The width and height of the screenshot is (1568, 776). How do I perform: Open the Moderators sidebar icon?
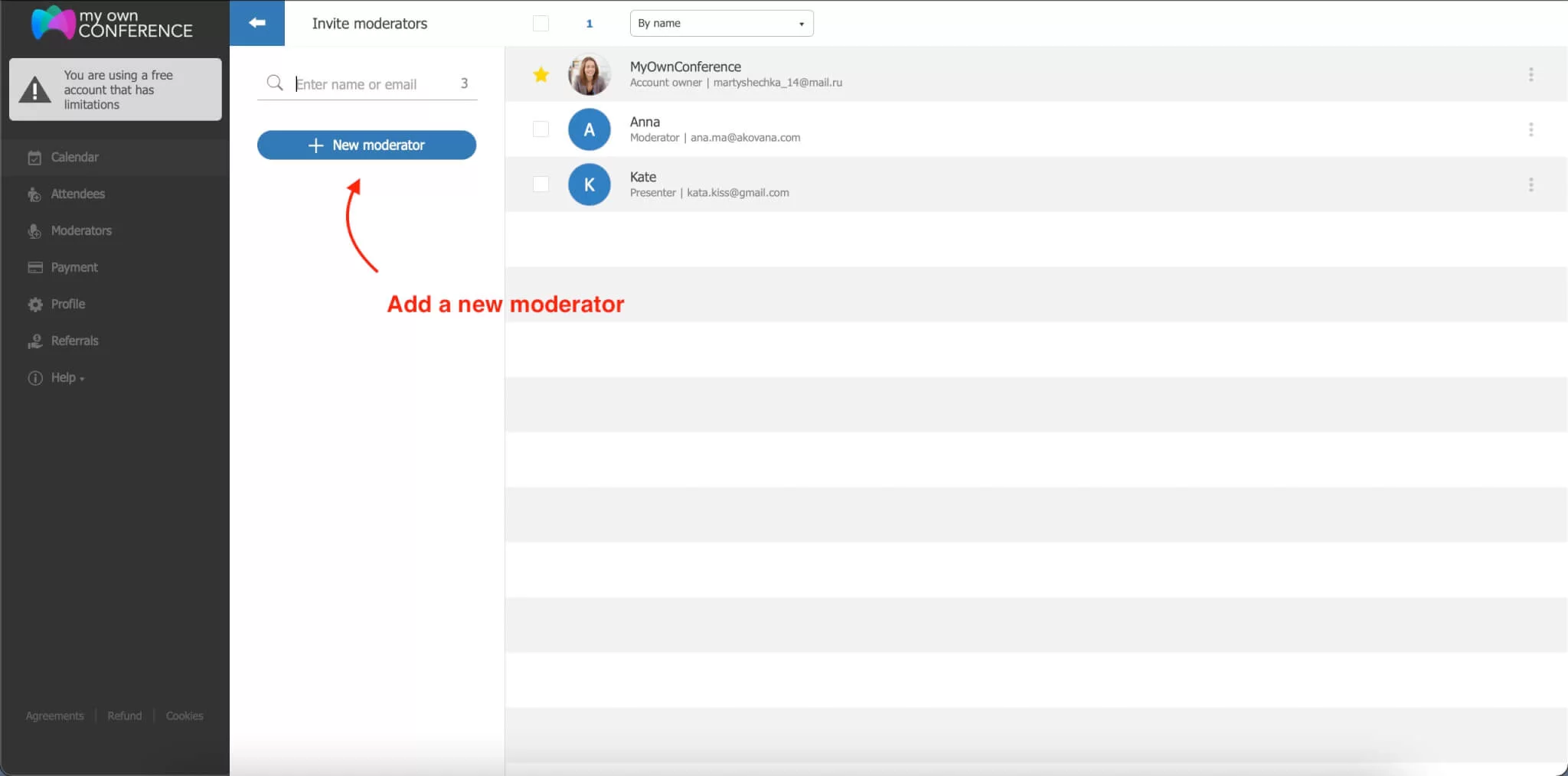(35, 230)
